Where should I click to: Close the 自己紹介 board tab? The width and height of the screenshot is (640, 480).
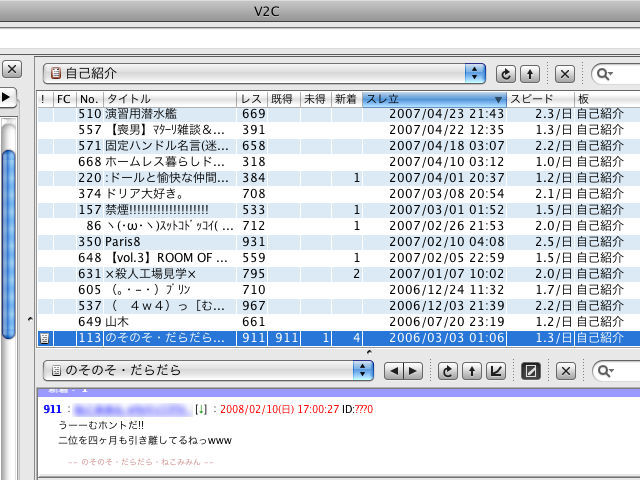pos(564,73)
